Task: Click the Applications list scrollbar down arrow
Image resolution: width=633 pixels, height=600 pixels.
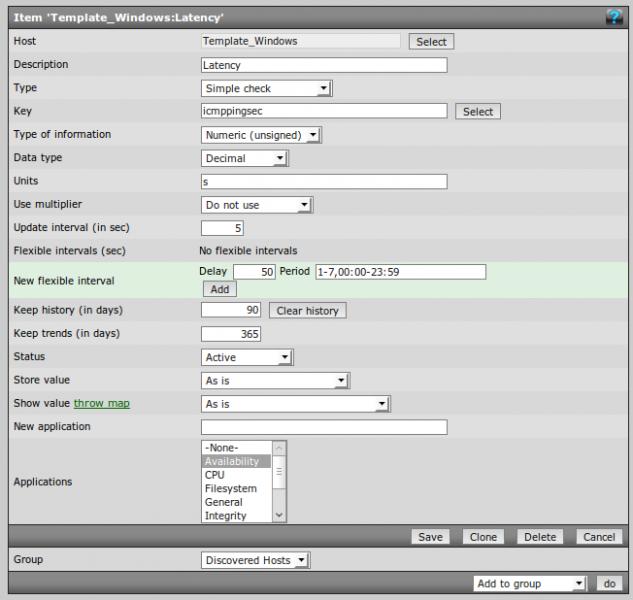Action: 279,515
